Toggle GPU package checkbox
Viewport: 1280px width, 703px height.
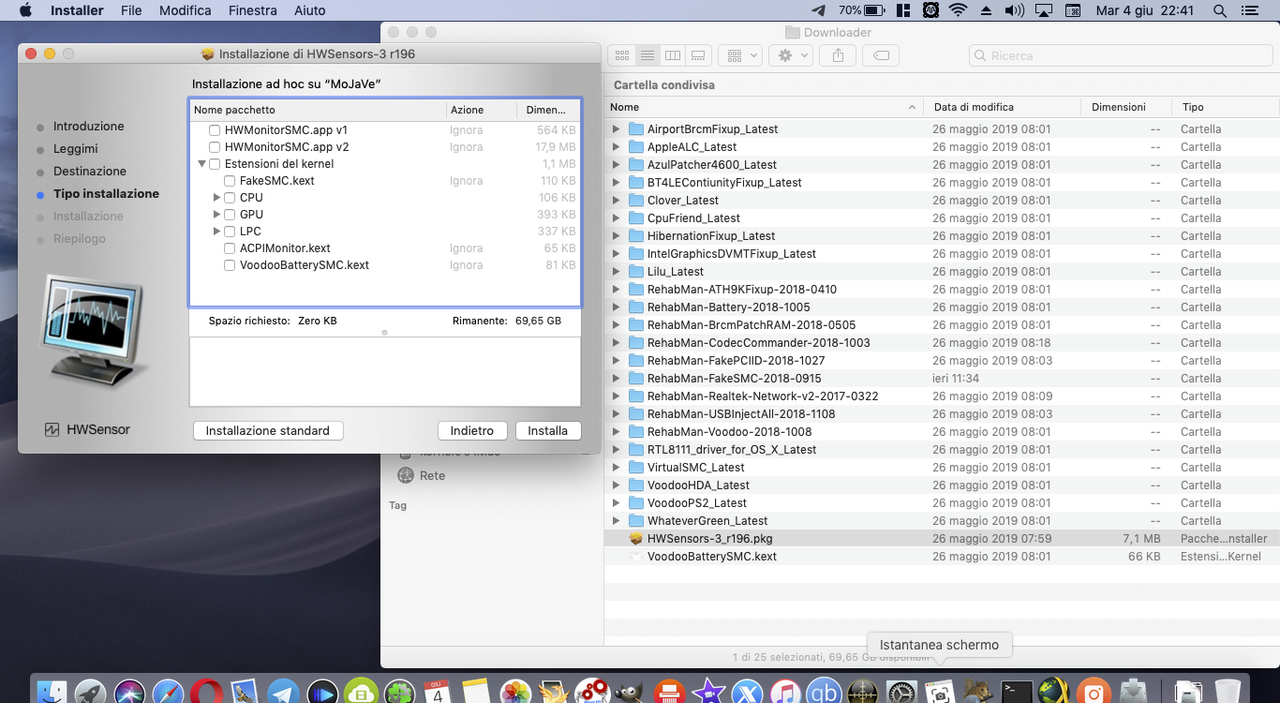point(230,215)
